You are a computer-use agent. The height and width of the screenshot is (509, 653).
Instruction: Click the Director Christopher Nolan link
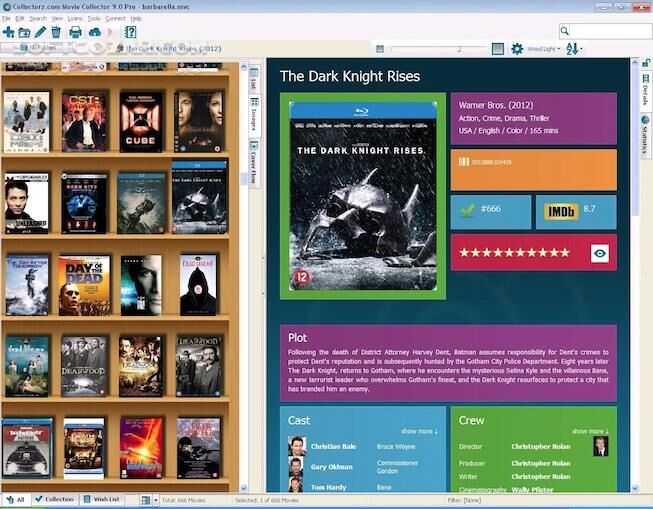[x=541, y=447]
